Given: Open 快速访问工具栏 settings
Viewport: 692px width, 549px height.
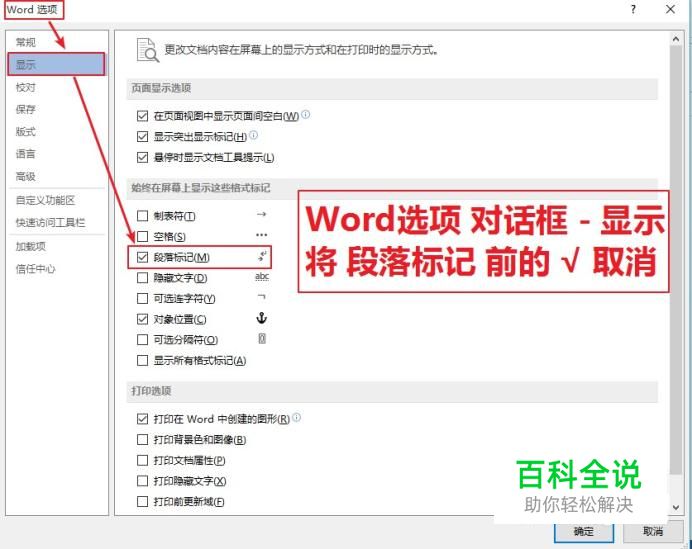Looking at the screenshot, I should point(50,222).
